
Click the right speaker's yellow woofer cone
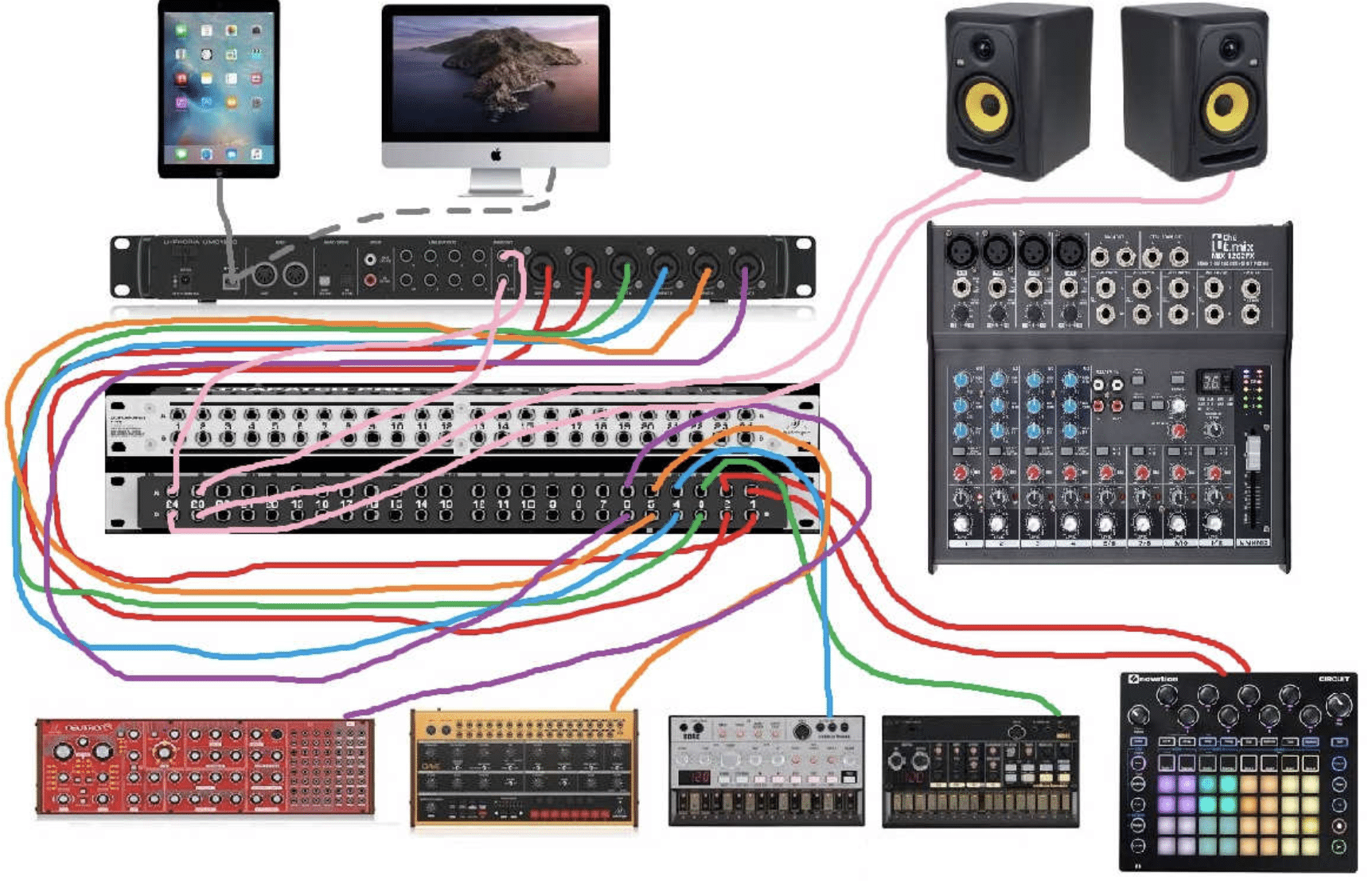click(x=1227, y=106)
